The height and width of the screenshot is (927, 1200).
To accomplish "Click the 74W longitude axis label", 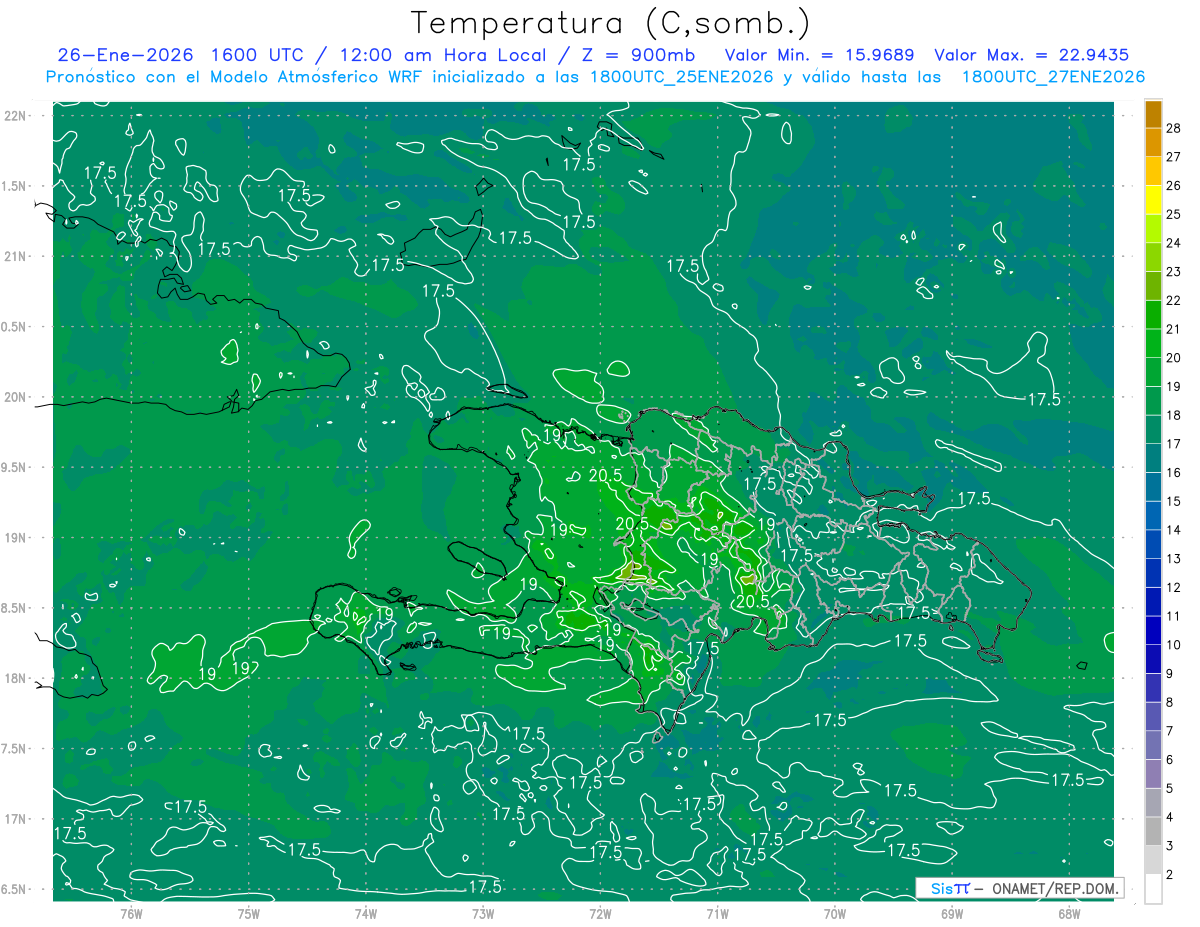I will (365, 913).
